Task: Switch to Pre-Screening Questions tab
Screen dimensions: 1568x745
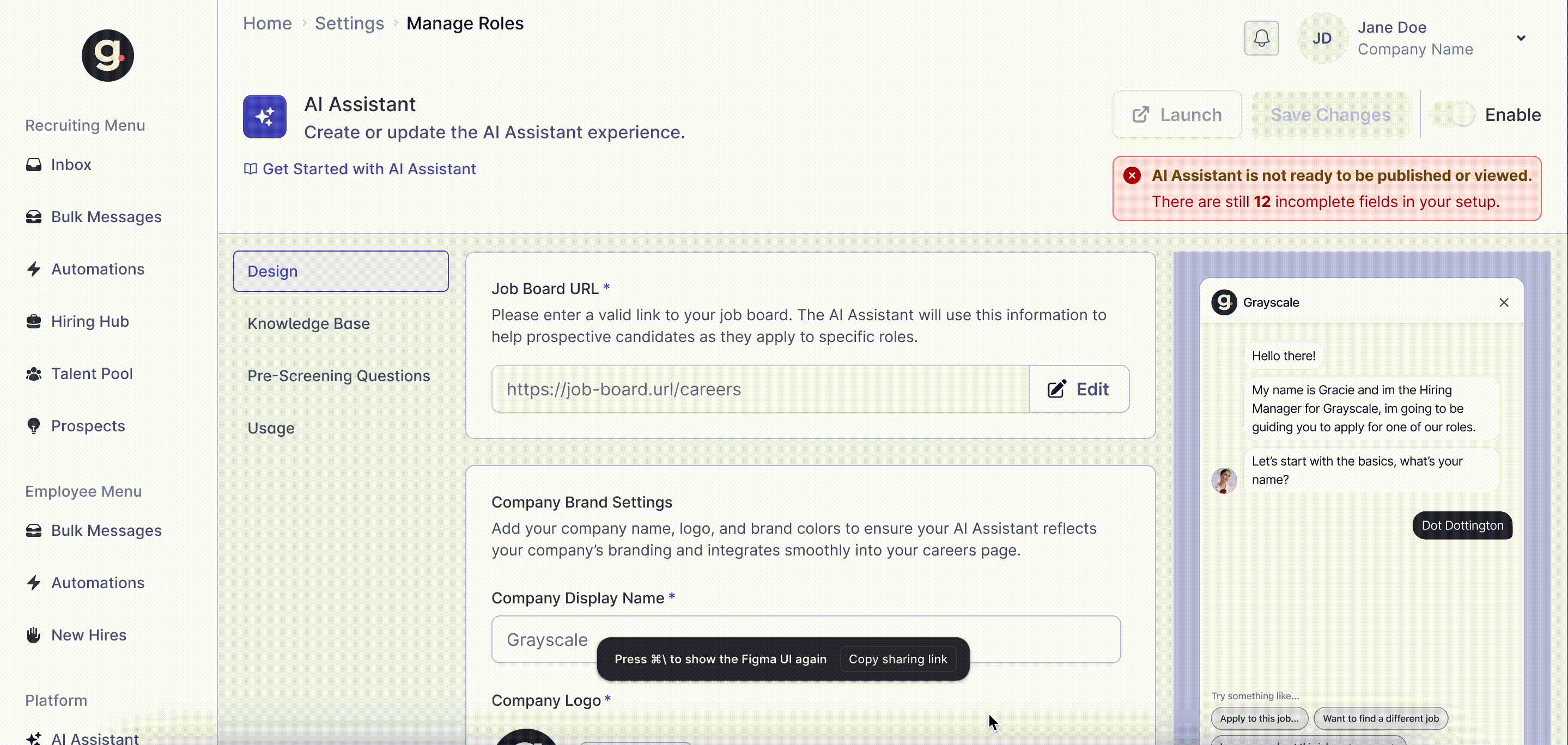Action: coord(338,376)
